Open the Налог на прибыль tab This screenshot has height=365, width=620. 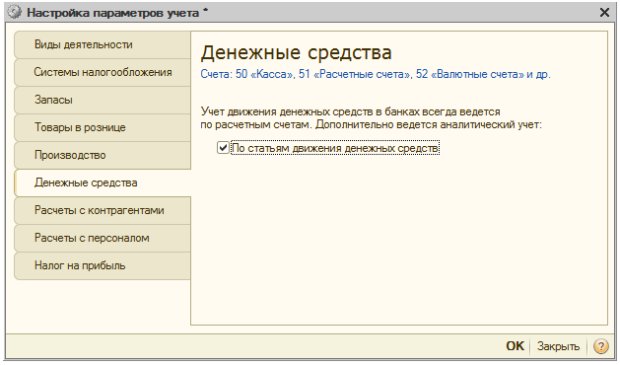click(x=102, y=266)
